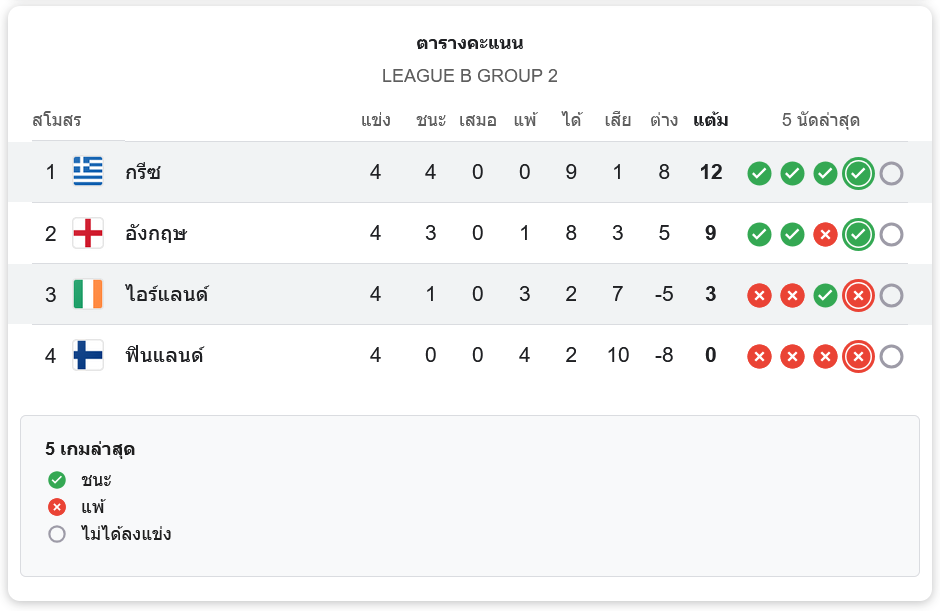Viewport: 940px width, 611px height.
Task: Click the แข่ง matches played header
Action: (375, 121)
